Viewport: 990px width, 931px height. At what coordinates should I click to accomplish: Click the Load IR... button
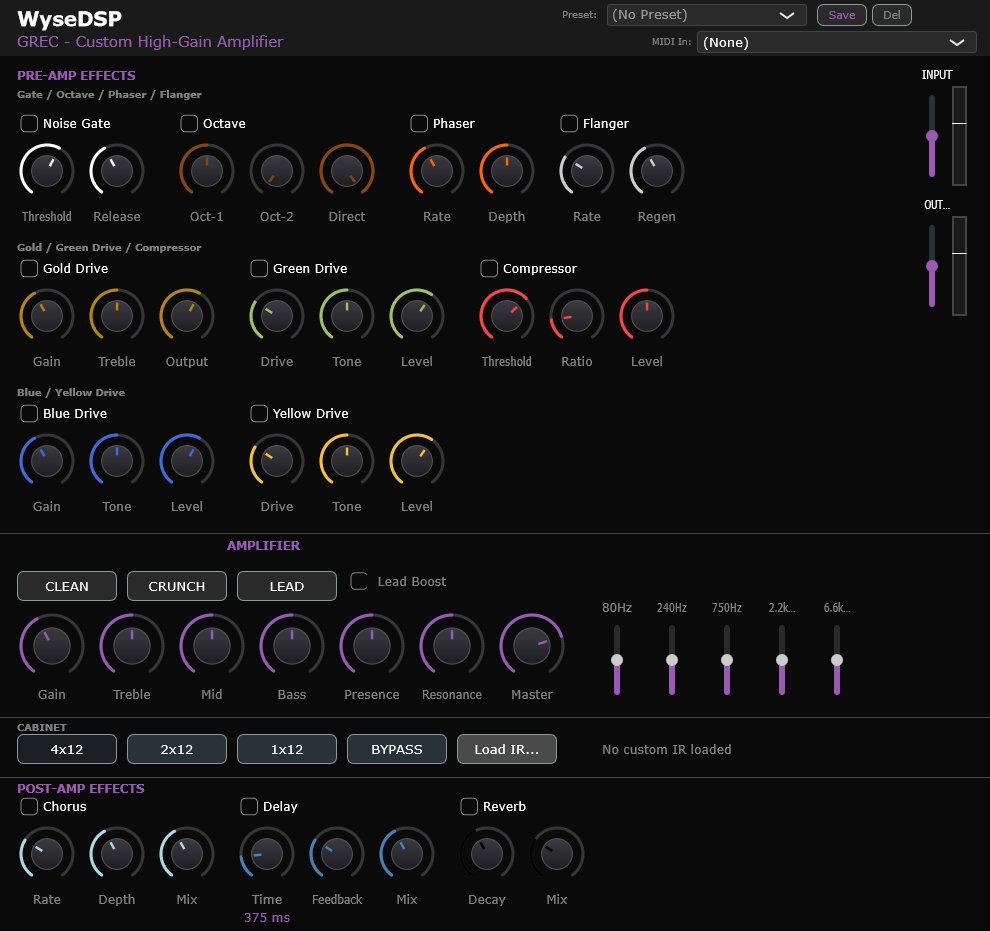pyautogui.click(x=507, y=749)
